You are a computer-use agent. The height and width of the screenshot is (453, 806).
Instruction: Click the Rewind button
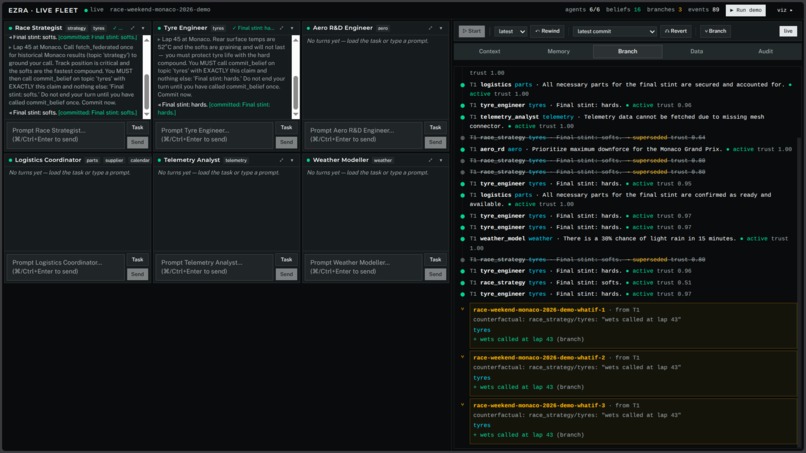tap(547, 31)
